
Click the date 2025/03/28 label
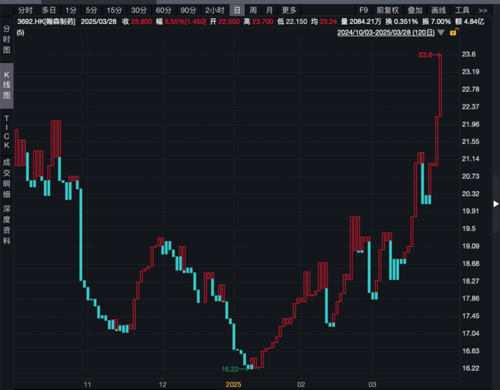99,22
